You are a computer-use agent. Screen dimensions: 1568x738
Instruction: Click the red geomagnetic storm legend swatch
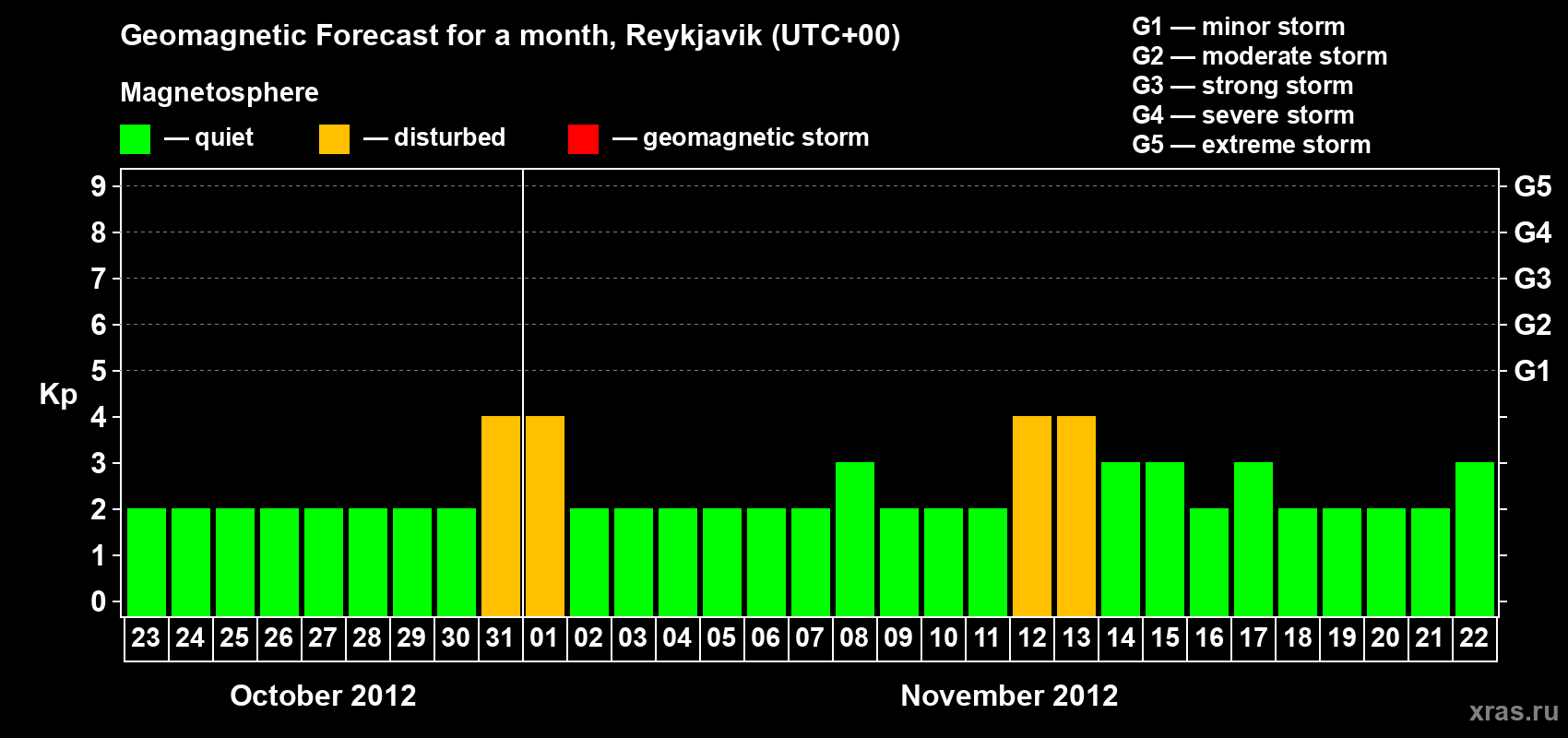583,139
